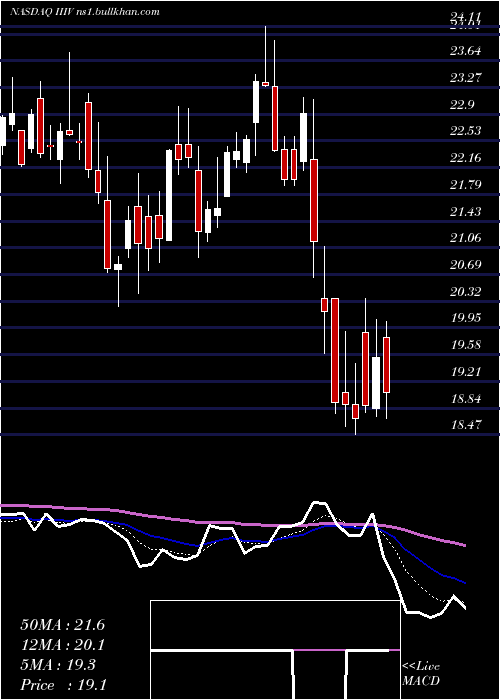Click the 12MA : 20.1 readout

(63, 645)
